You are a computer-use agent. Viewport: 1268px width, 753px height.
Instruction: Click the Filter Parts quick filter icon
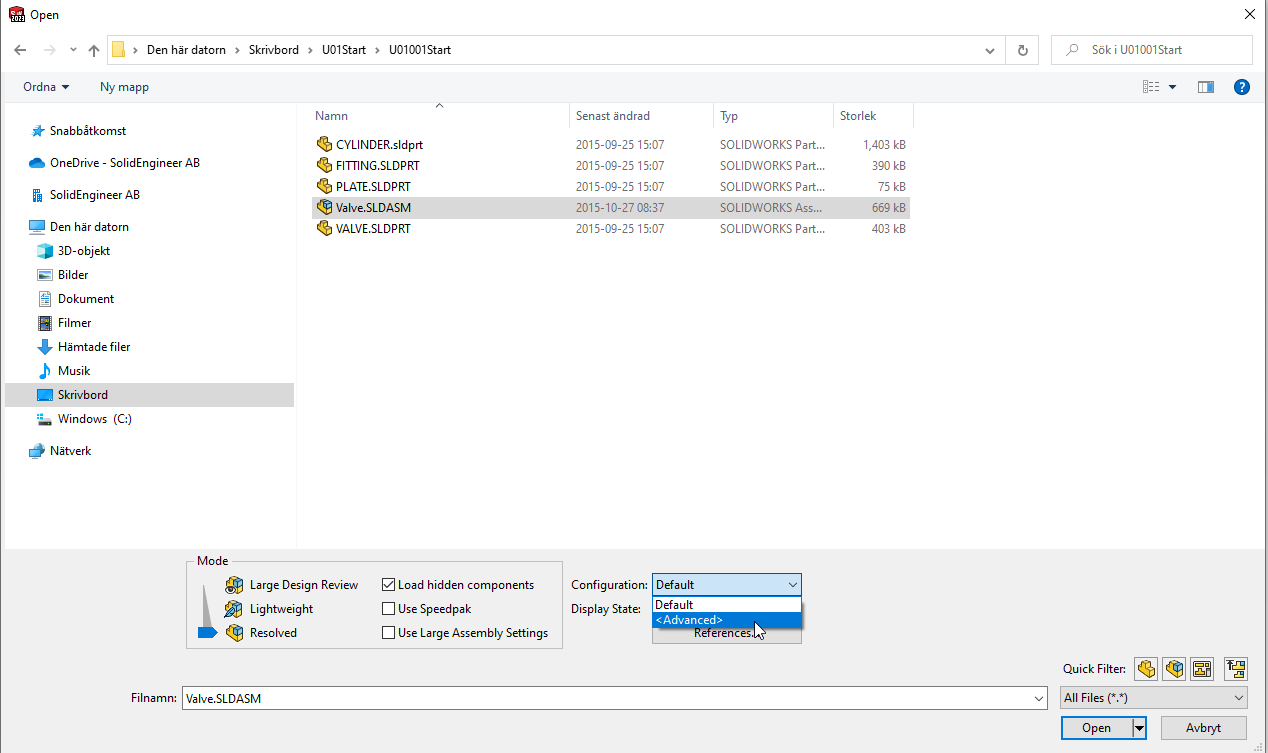pyautogui.click(x=1145, y=669)
